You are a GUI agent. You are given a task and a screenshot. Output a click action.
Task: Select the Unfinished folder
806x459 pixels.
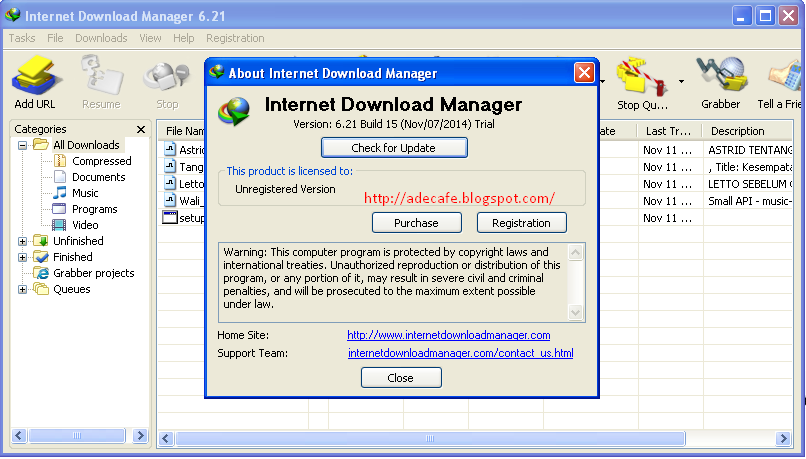click(x=78, y=241)
